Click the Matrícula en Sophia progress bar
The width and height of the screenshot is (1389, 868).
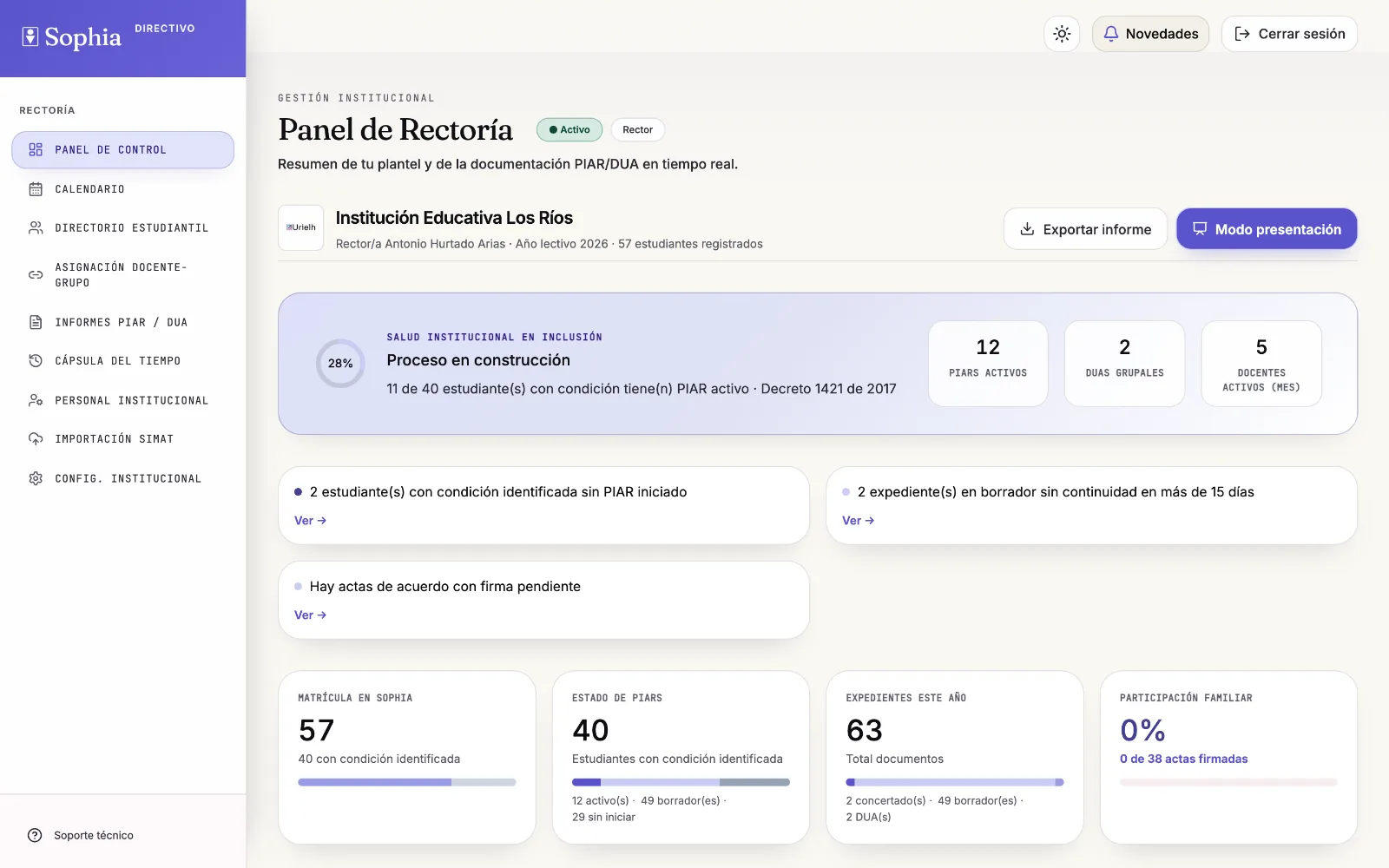click(407, 782)
